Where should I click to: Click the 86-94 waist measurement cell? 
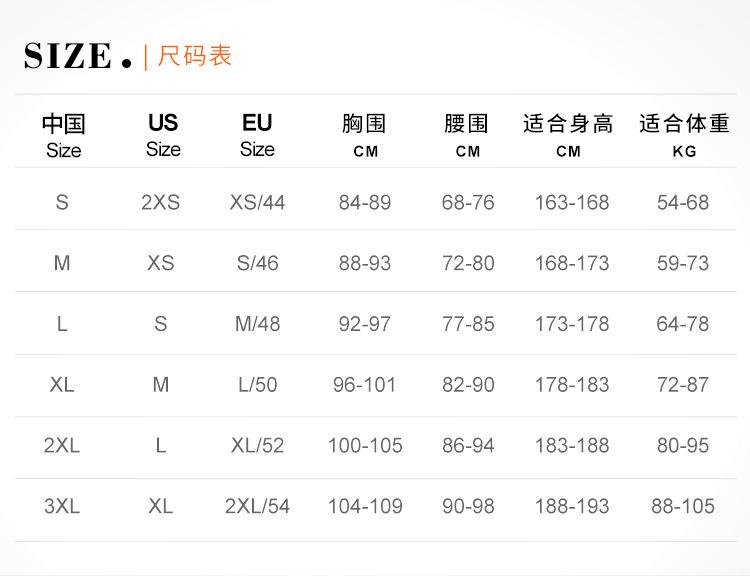pos(468,445)
